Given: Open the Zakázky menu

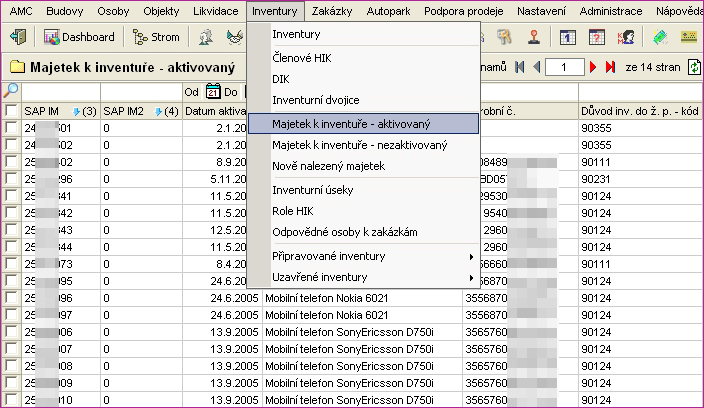Looking at the screenshot, I should click(334, 9).
